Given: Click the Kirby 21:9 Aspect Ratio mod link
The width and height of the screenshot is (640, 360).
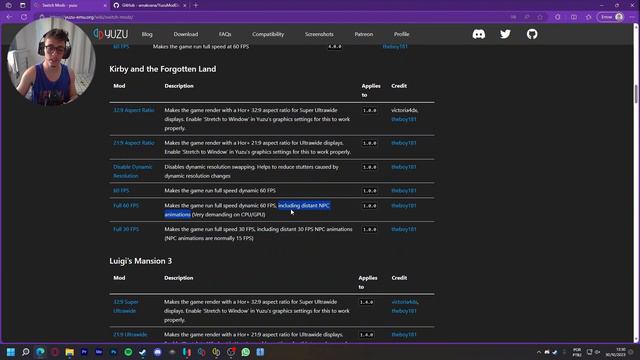Looking at the screenshot, I should (134, 143).
